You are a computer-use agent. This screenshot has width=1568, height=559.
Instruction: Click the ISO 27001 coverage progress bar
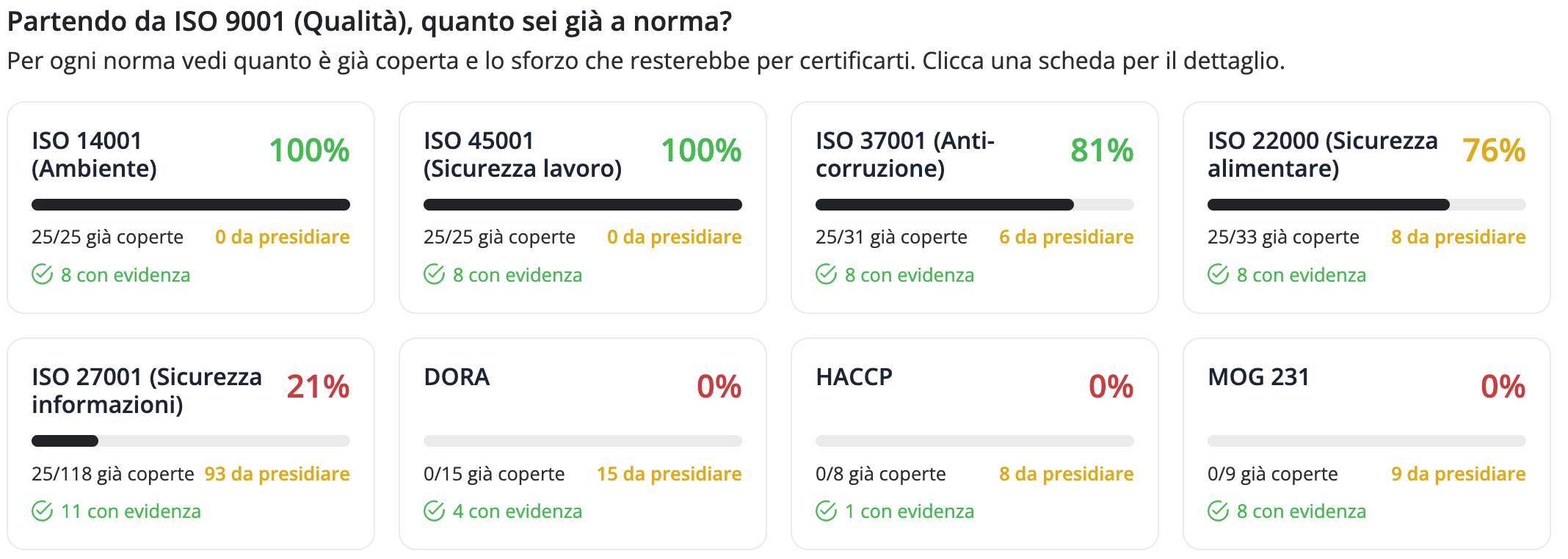pyautogui.click(x=191, y=441)
